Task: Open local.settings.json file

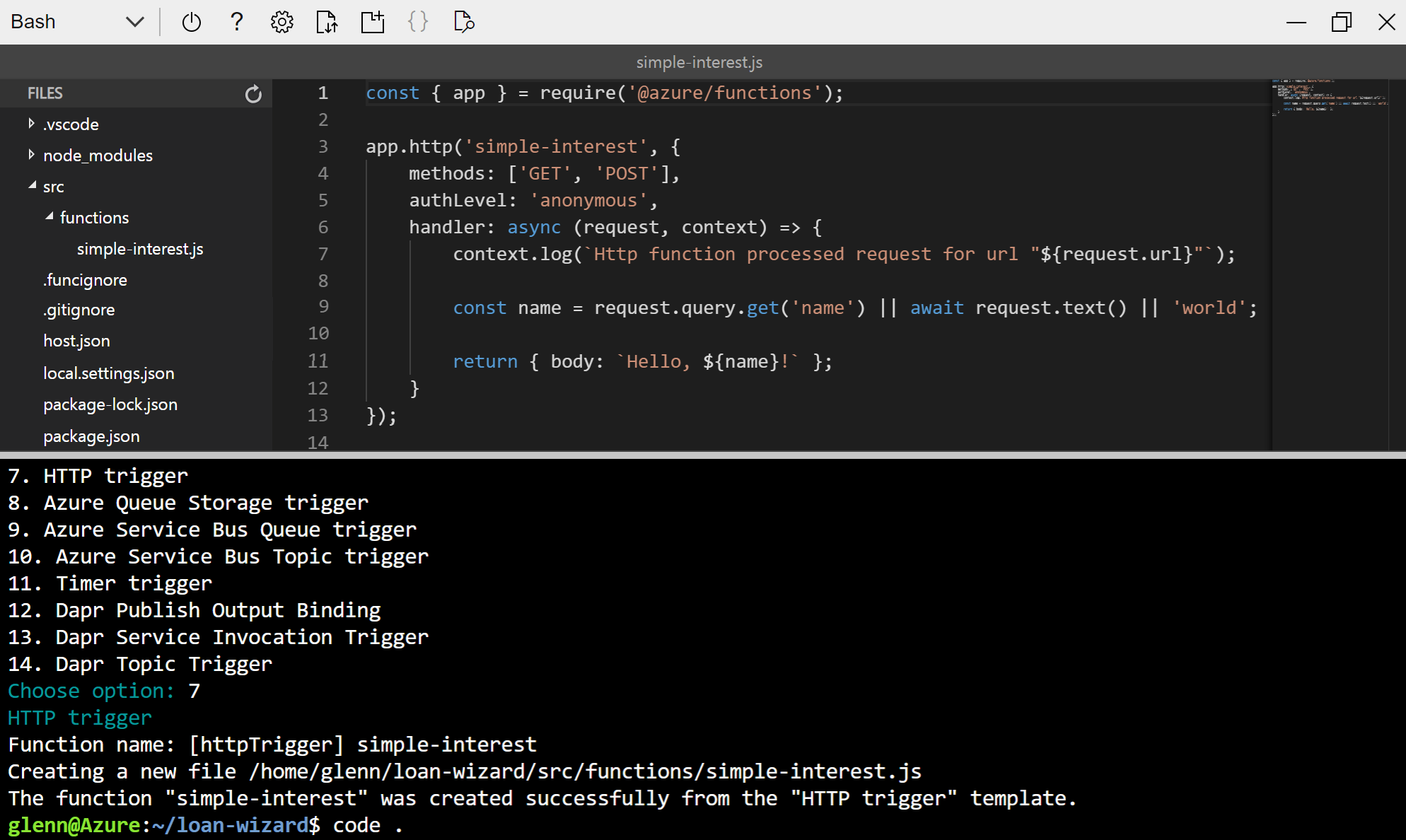Action: (108, 373)
